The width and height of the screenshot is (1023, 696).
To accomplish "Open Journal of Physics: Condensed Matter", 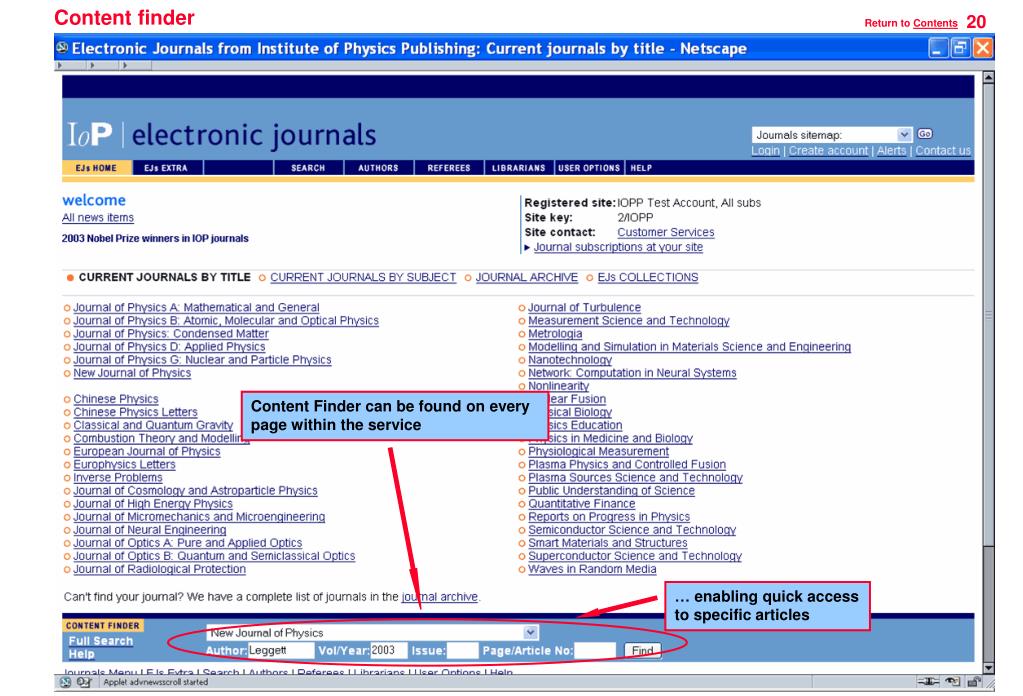I will [x=171, y=333].
